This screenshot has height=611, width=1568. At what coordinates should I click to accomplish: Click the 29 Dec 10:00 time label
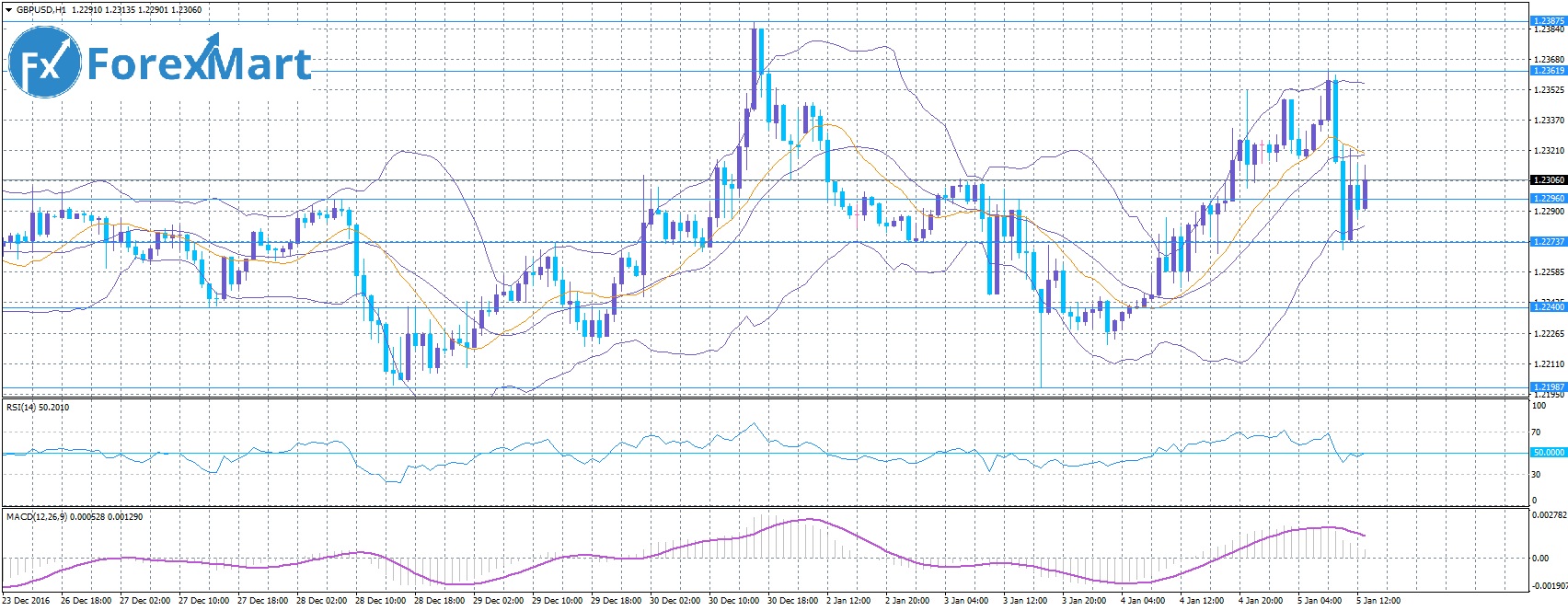click(x=557, y=601)
